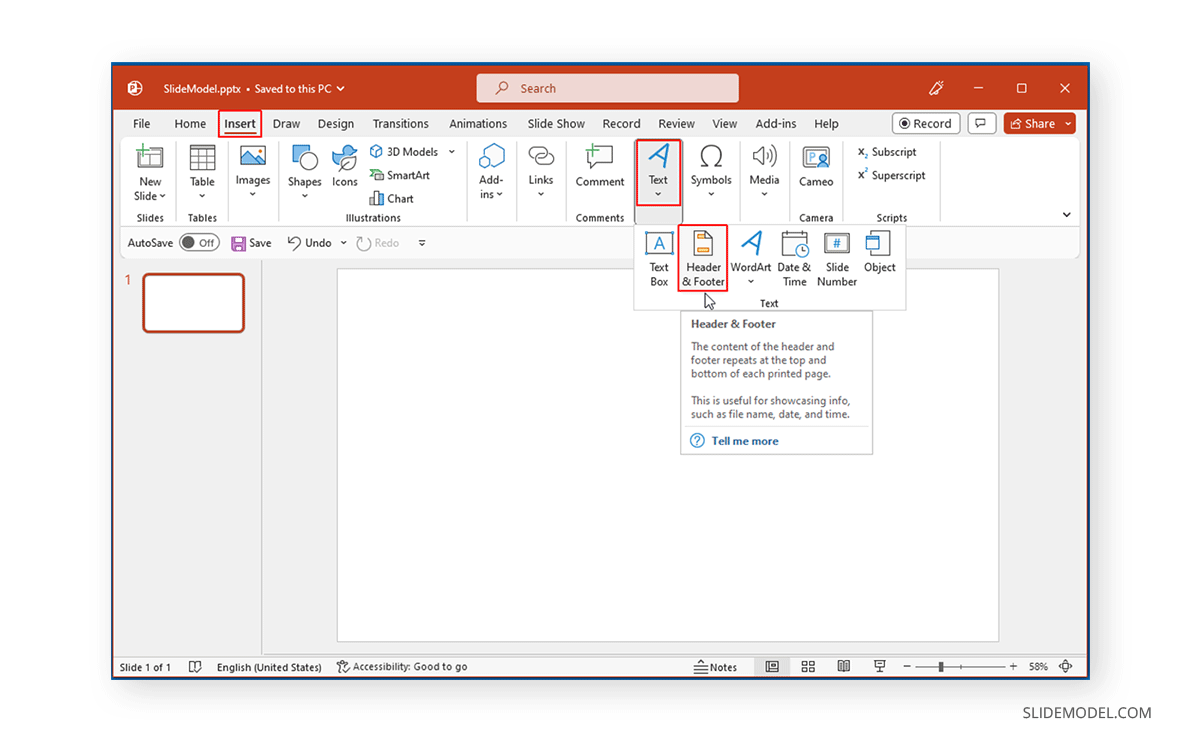Image resolution: width=1200 pixels, height=743 pixels.
Task: Insert a Chart
Action: point(391,198)
